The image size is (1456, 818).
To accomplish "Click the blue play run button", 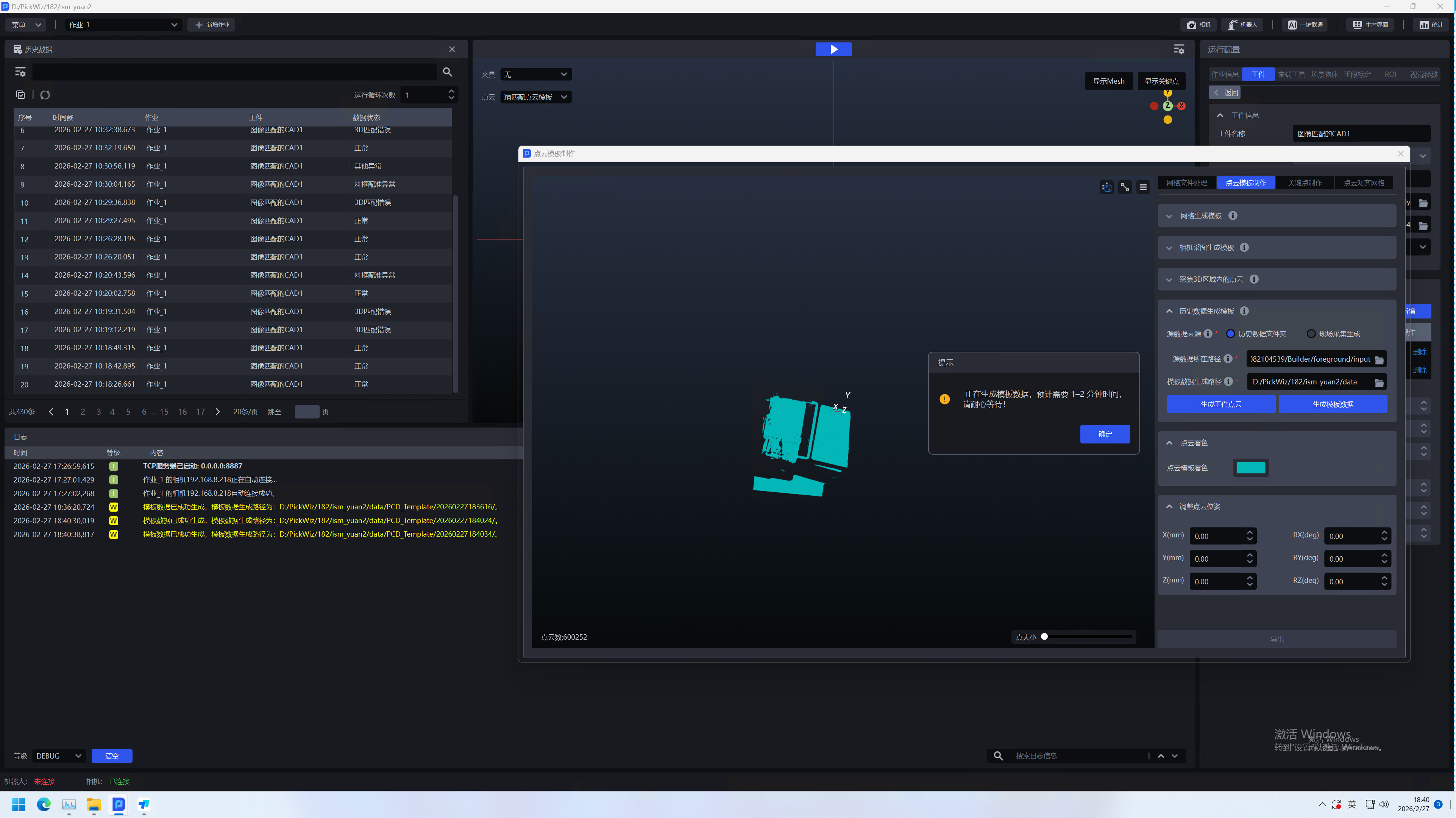I will pyautogui.click(x=833, y=49).
